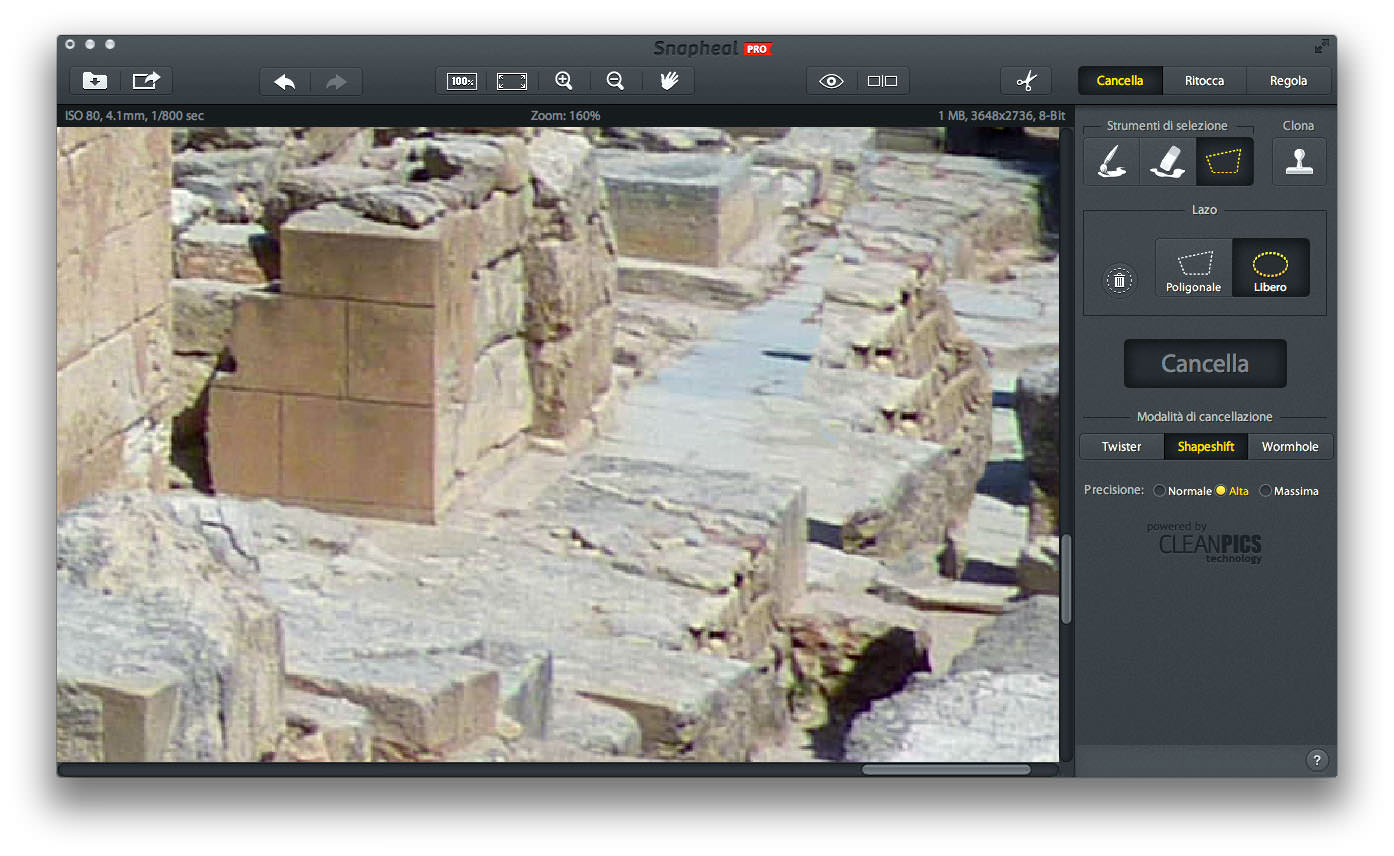Click the redo arrow icon
The height and width of the screenshot is (856, 1394).
click(x=336, y=81)
